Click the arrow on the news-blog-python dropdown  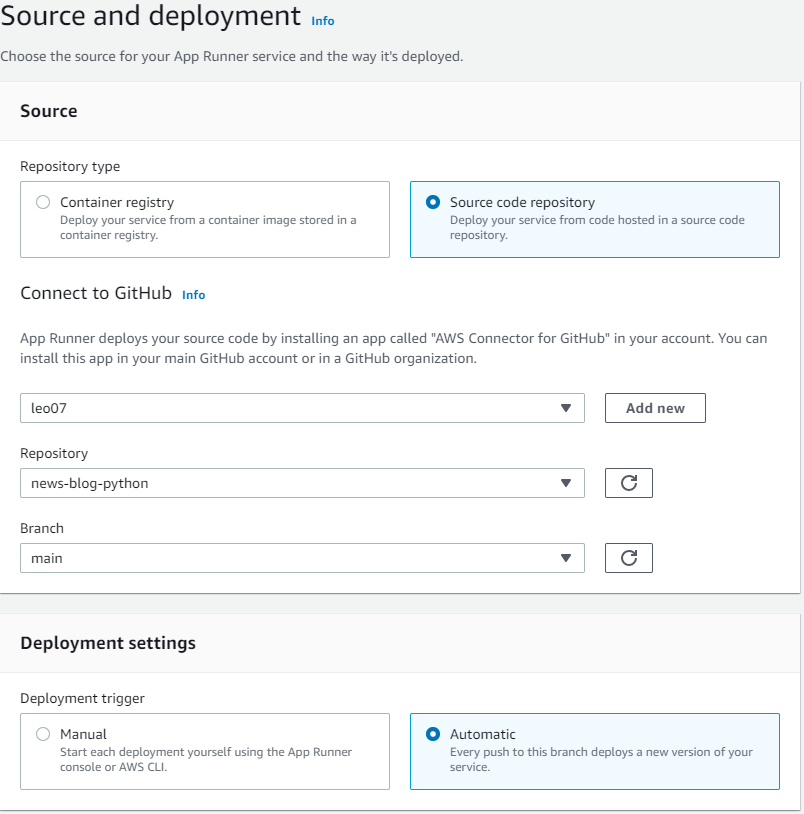click(566, 483)
